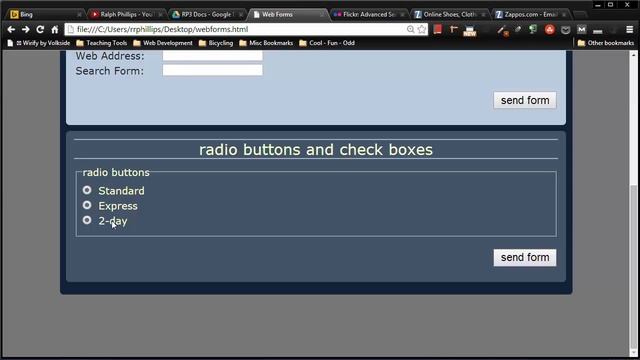The width and height of the screenshot is (640, 360).
Task: Reload the current page
Action: coord(40,29)
